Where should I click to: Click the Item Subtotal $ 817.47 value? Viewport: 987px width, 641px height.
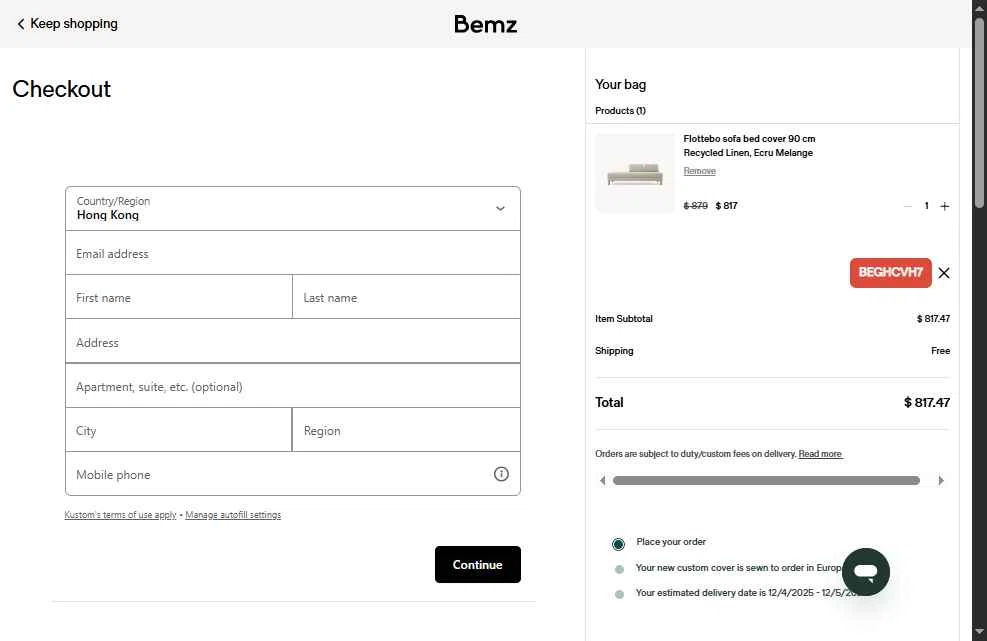(933, 319)
